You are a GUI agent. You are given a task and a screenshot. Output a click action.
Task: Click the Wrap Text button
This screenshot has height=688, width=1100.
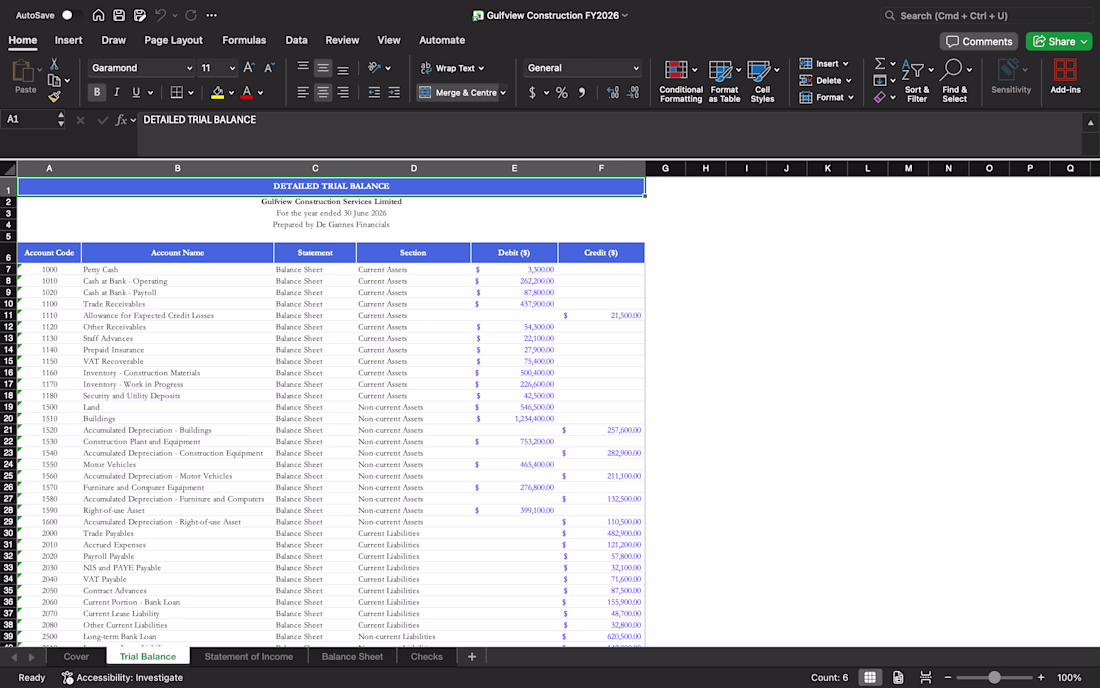(x=452, y=68)
